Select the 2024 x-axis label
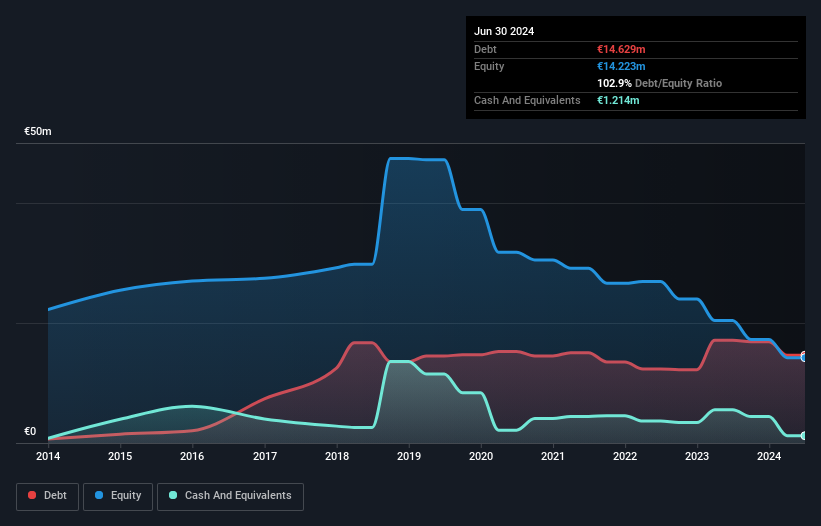 [769, 456]
